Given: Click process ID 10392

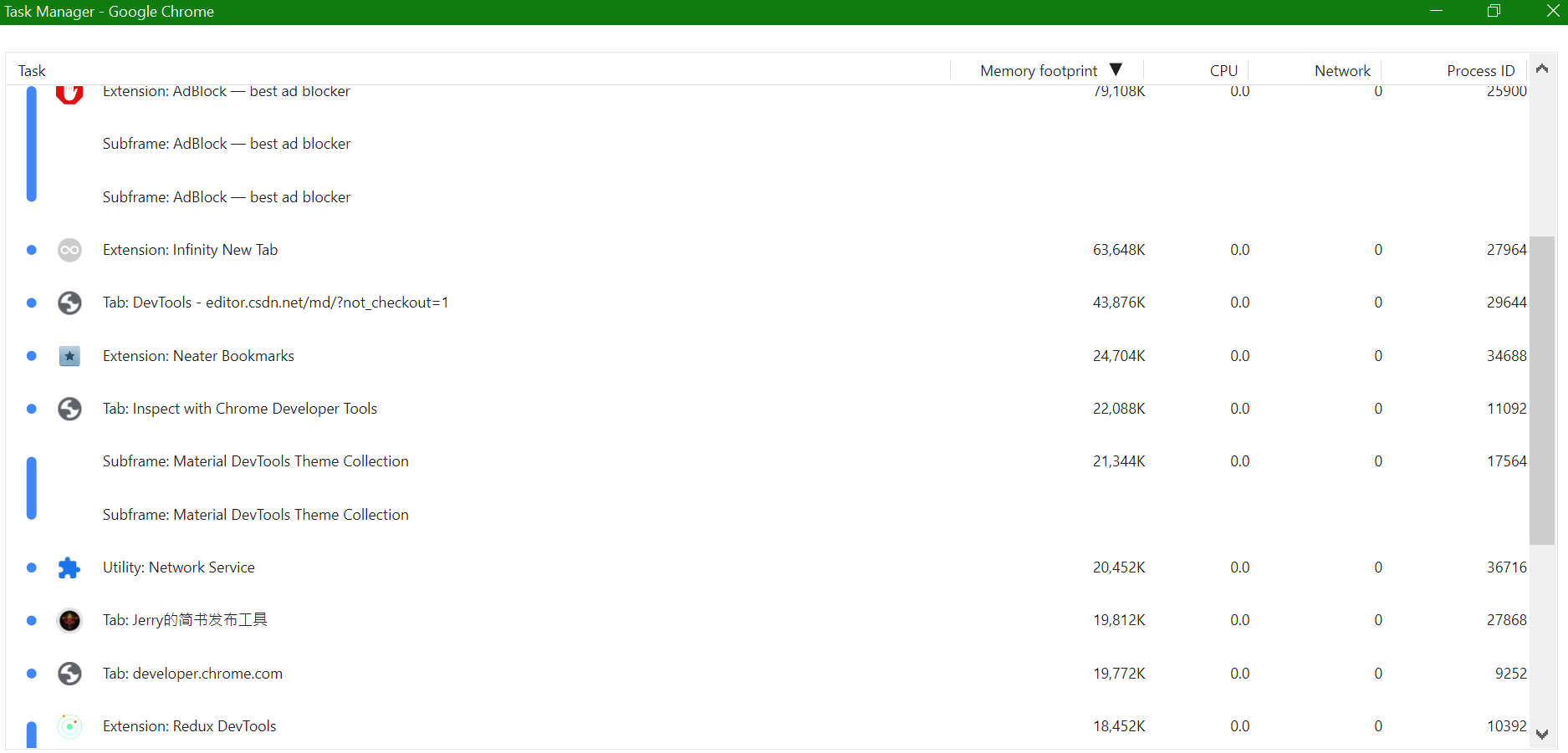Looking at the screenshot, I should tap(1506, 726).
